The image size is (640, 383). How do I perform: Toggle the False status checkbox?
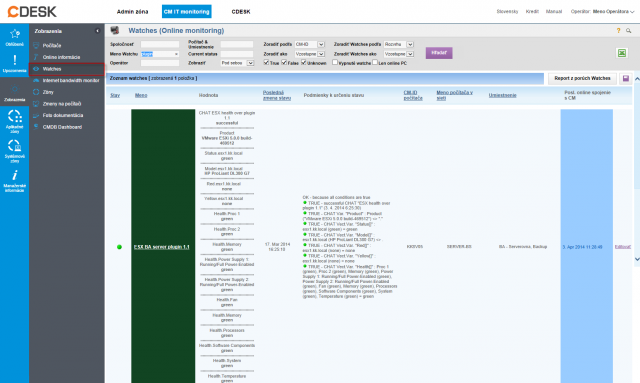click(x=284, y=62)
